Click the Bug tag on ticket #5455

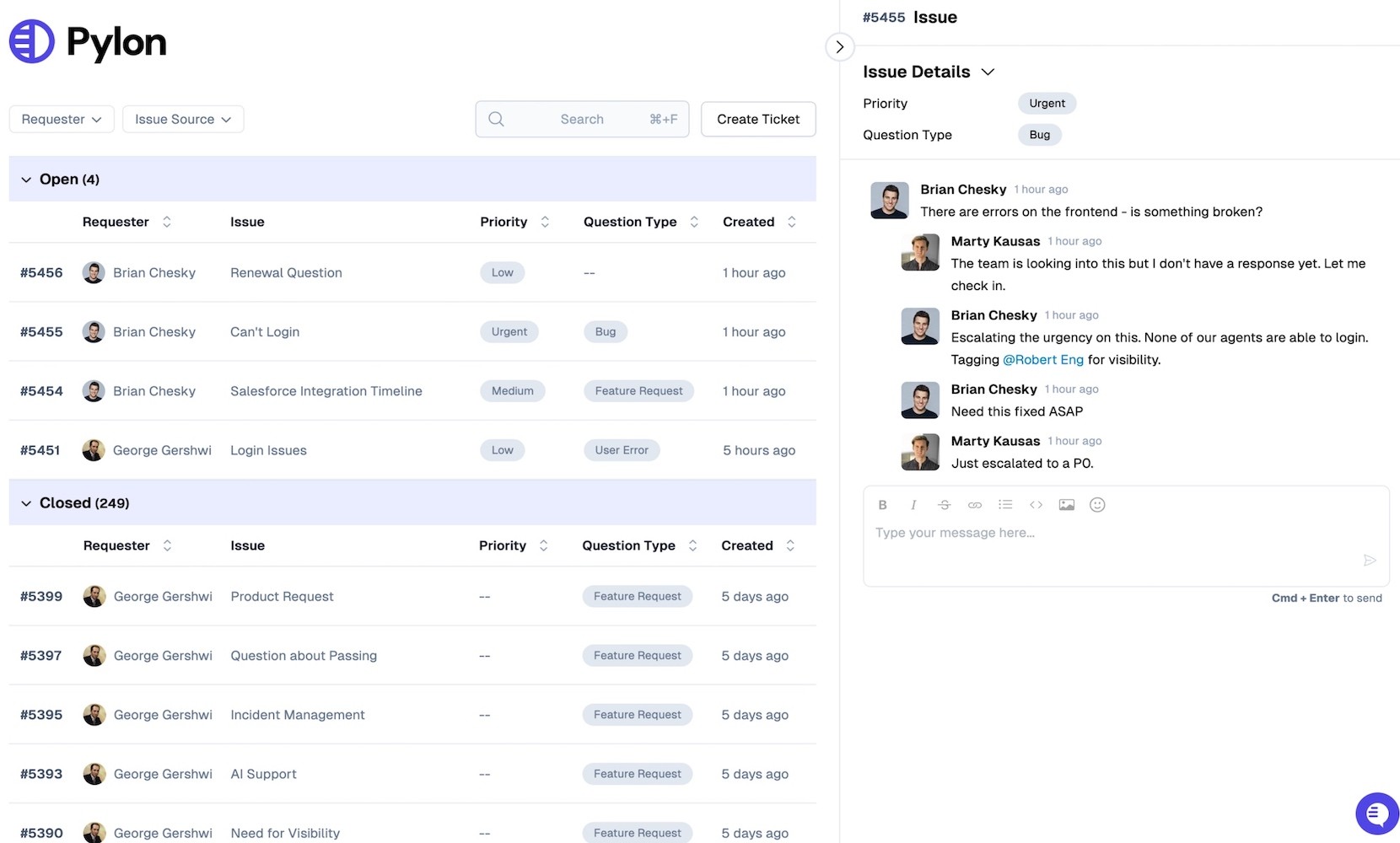[605, 331]
